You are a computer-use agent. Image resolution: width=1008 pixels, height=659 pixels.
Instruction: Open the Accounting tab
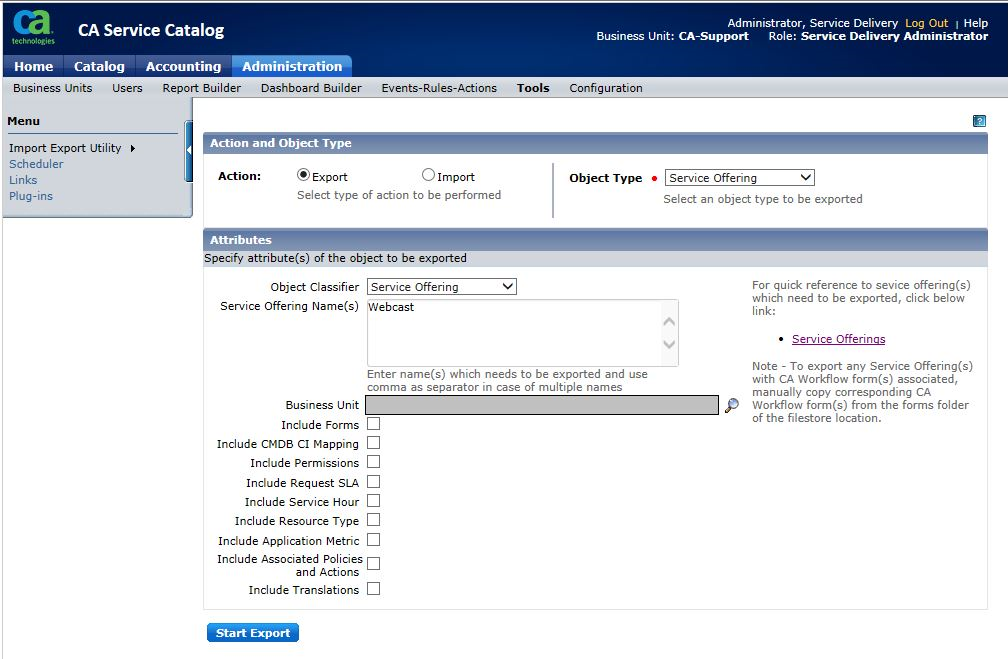[183, 66]
